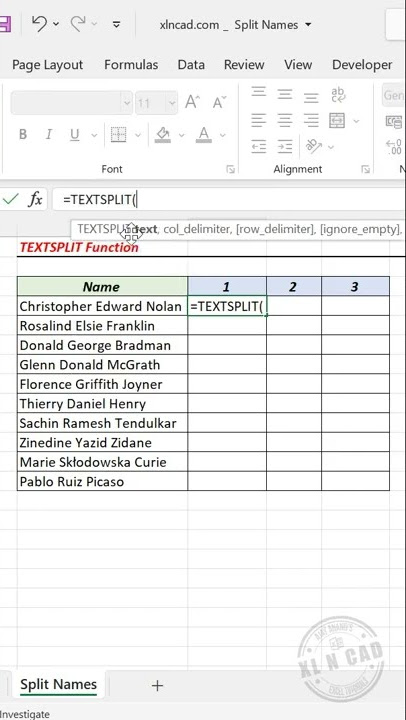Click the Investigate status bar entry
406x720 pixels.
25,714
